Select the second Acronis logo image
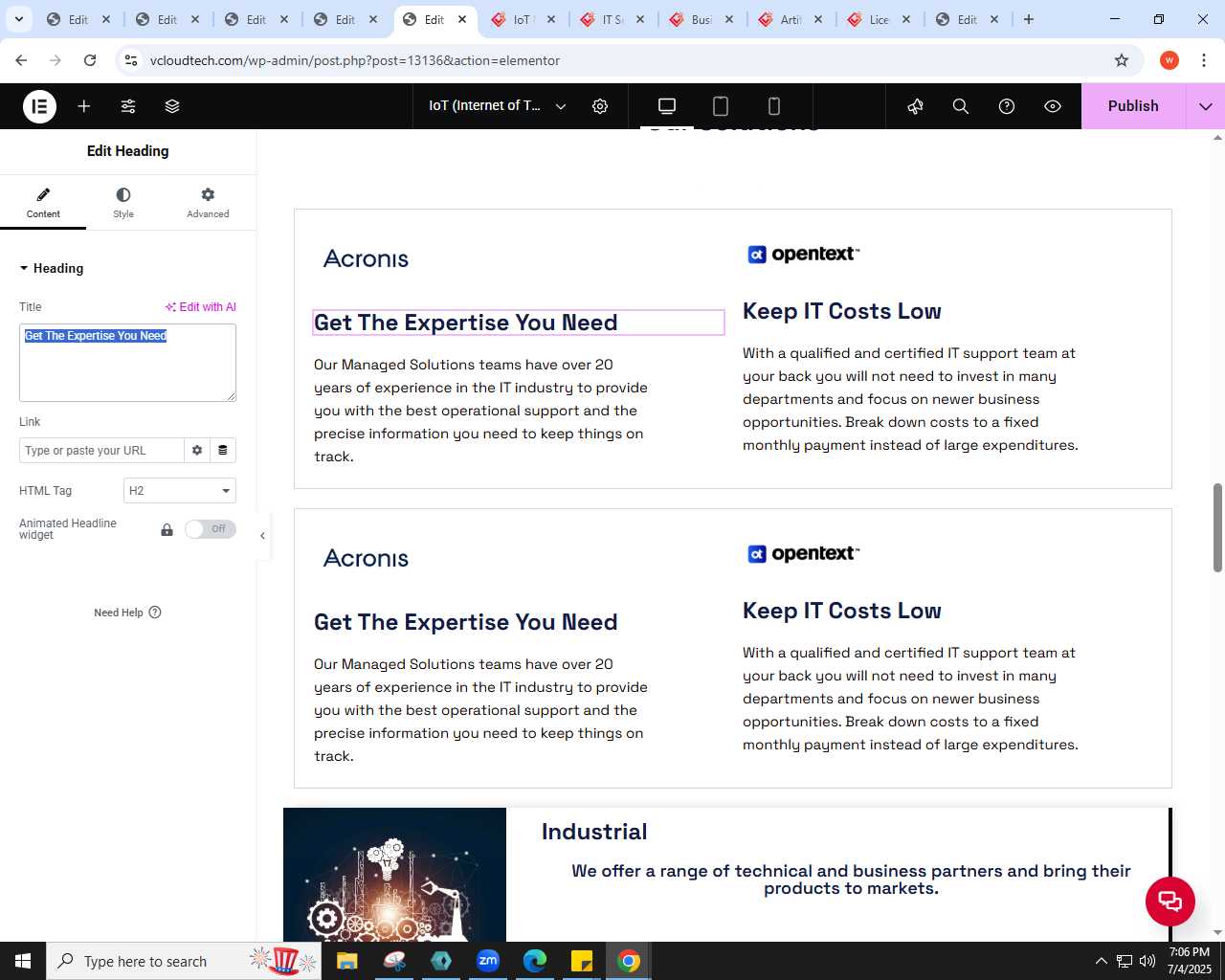 366,558
